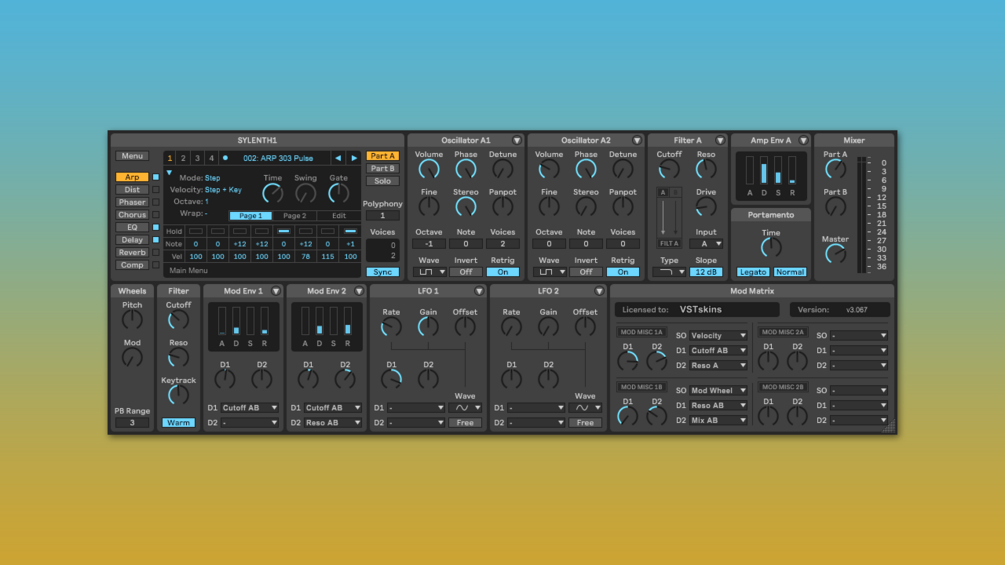This screenshot has height=565, width=1005.
Task: Select the Comp effect tab
Action: click(x=132, y=265)
